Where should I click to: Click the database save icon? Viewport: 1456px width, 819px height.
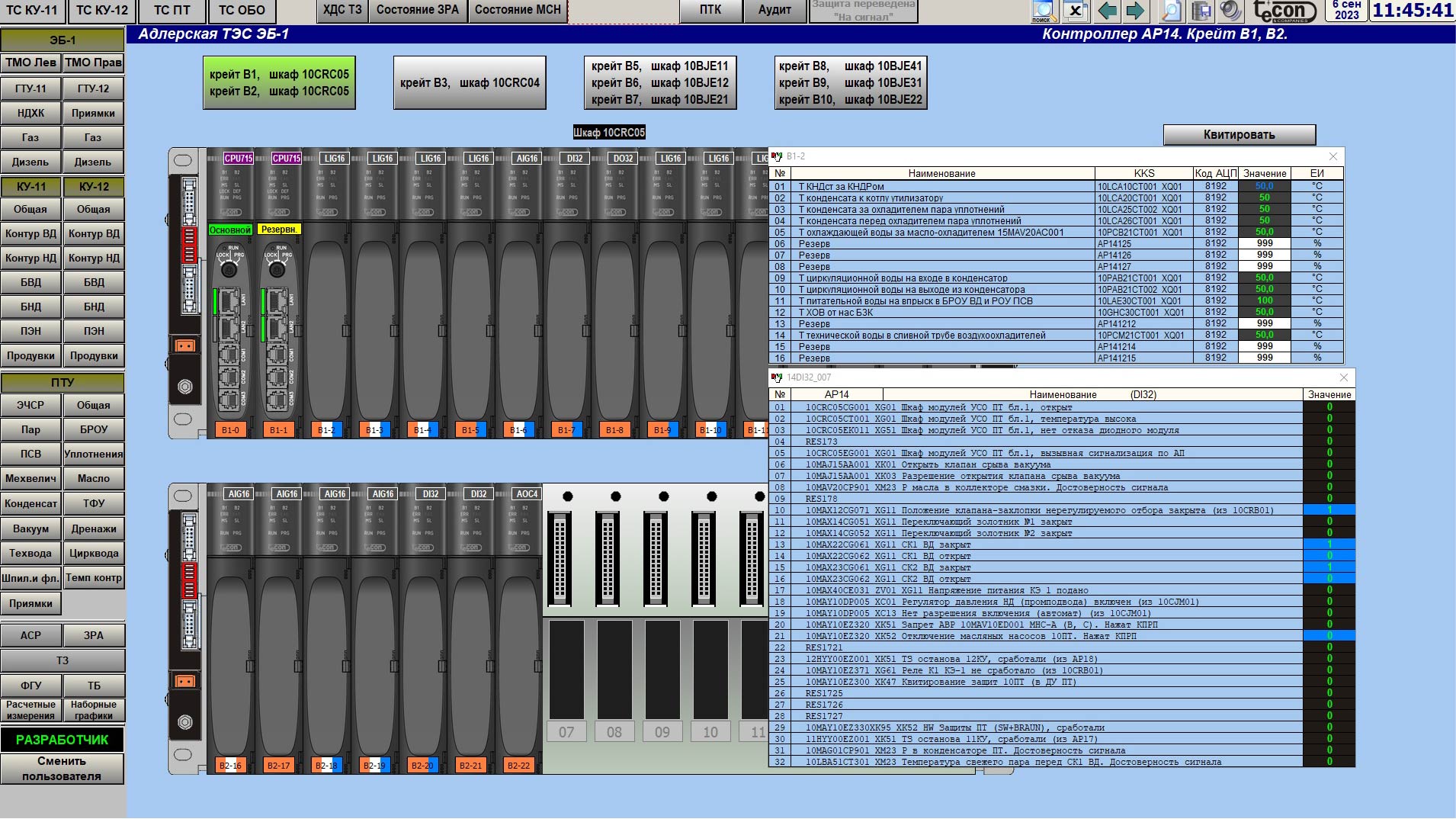click(x=1201, y=11)
